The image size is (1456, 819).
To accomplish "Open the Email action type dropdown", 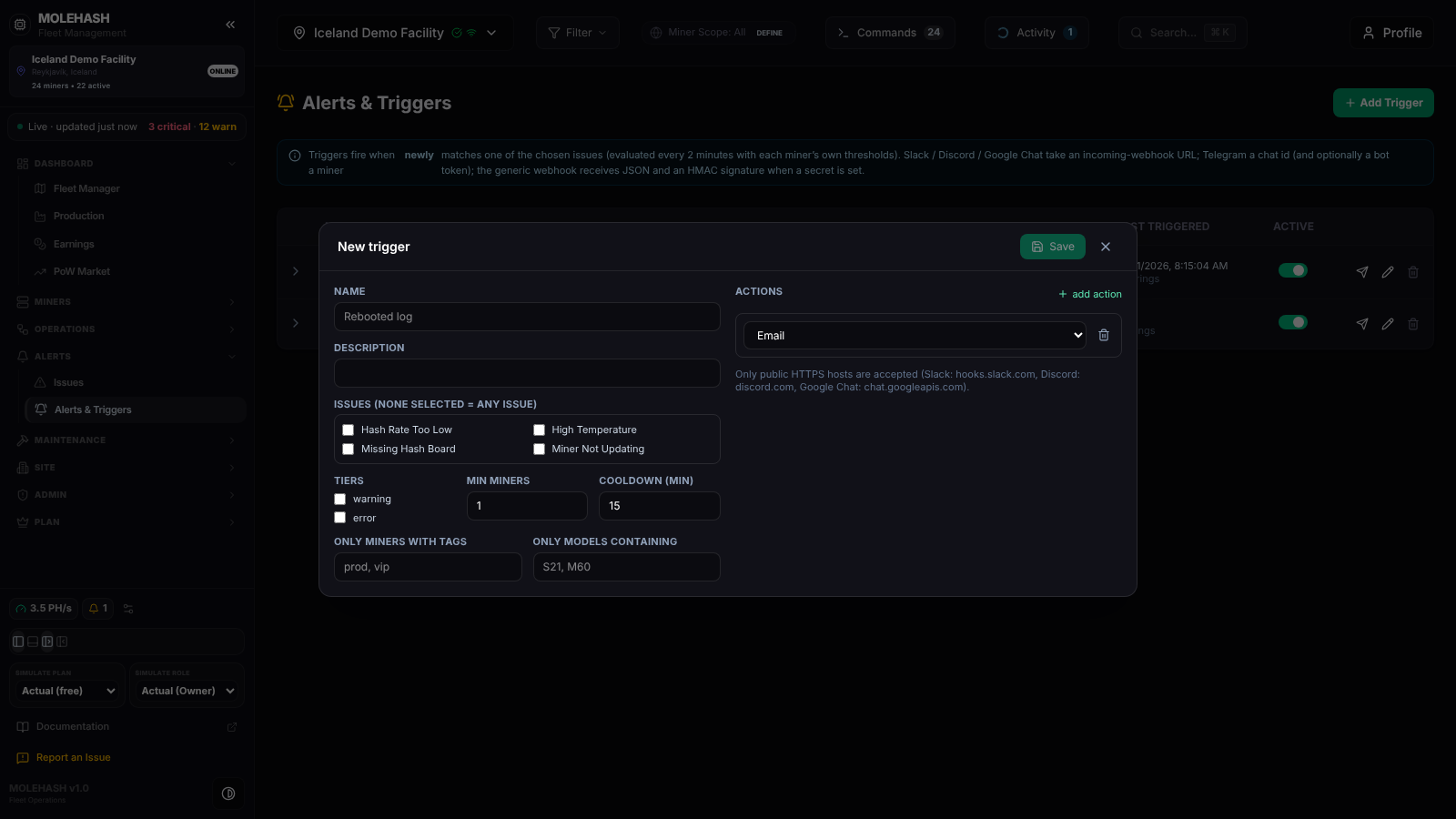I will coord(915,335).
